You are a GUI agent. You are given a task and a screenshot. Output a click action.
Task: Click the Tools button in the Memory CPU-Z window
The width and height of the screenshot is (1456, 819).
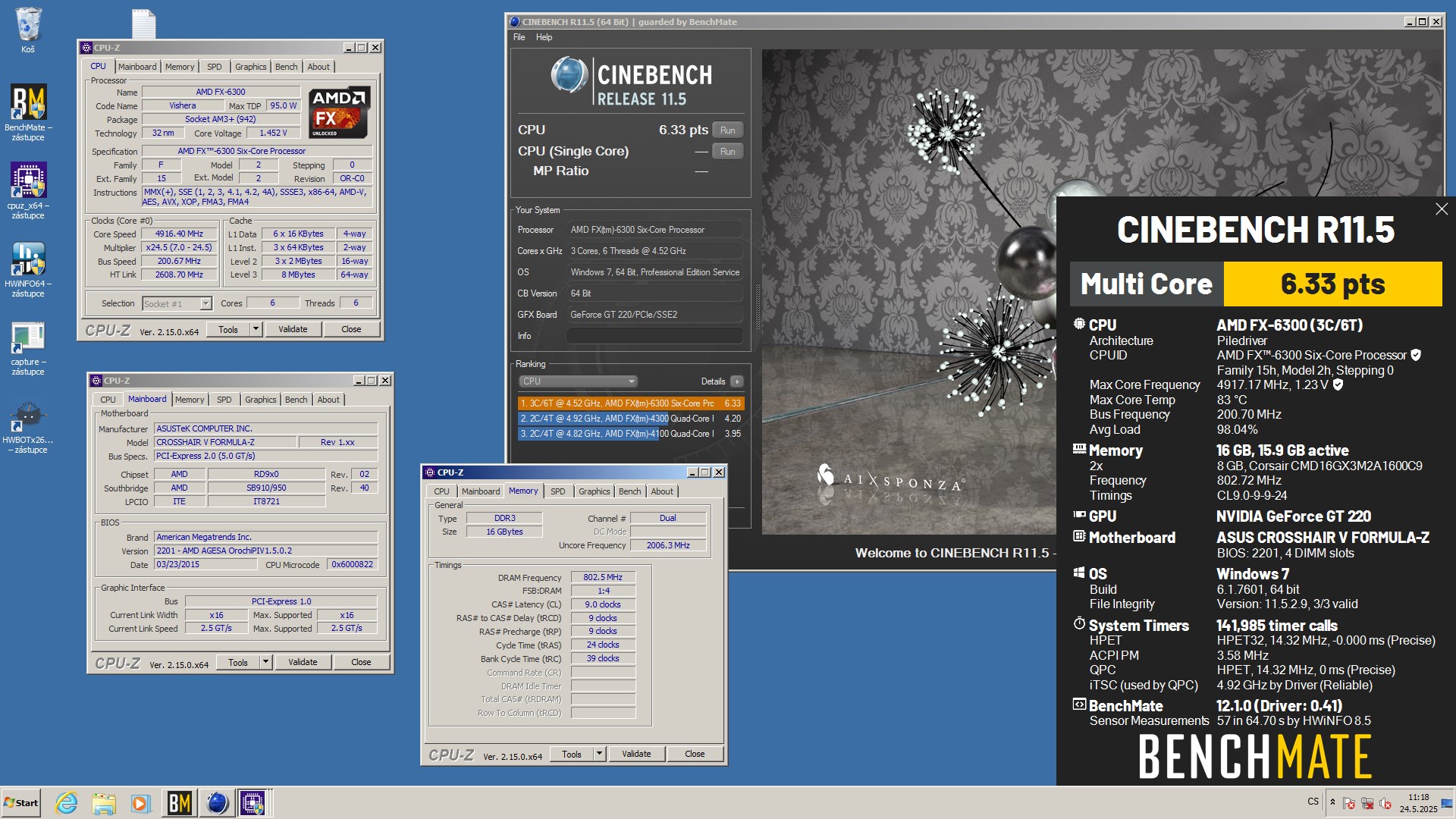(572, 754)
